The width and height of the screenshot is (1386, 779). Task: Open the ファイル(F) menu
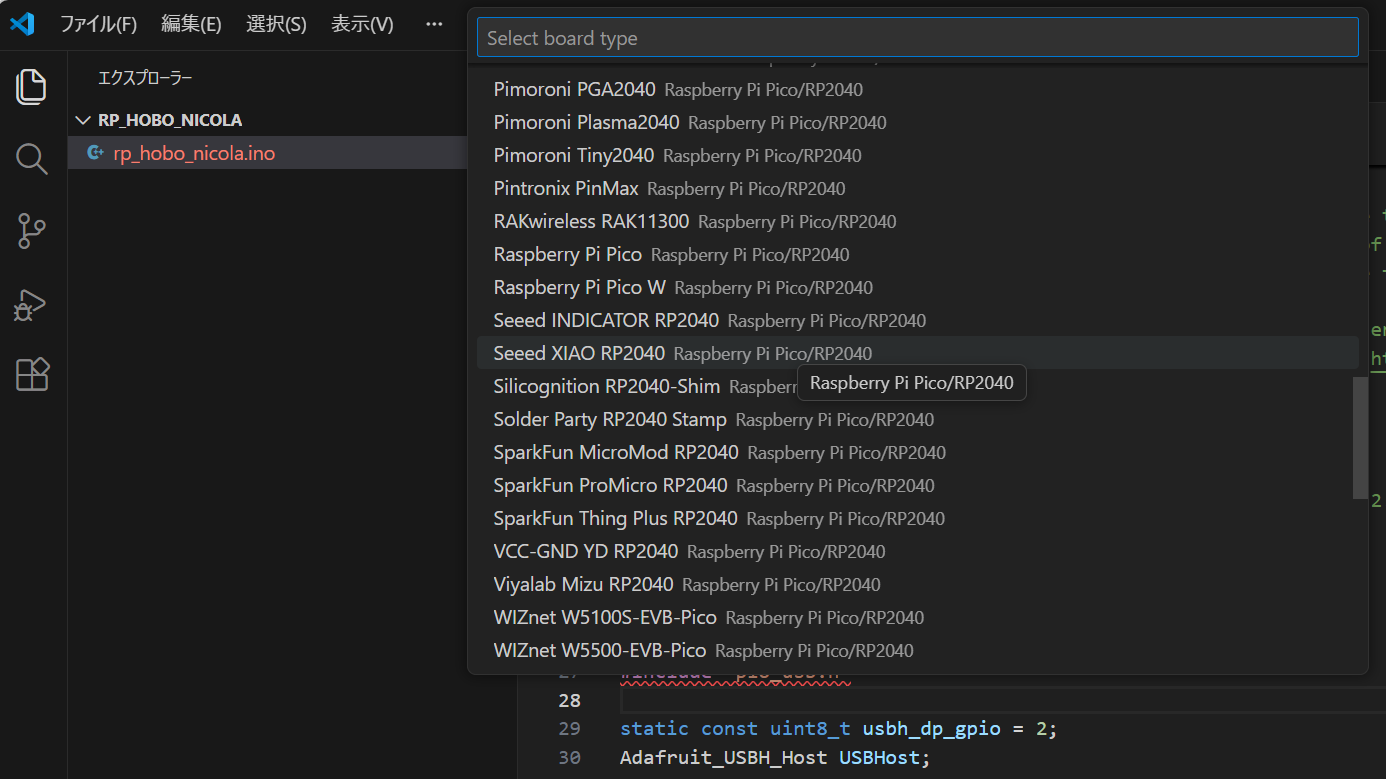coord(98,25)
